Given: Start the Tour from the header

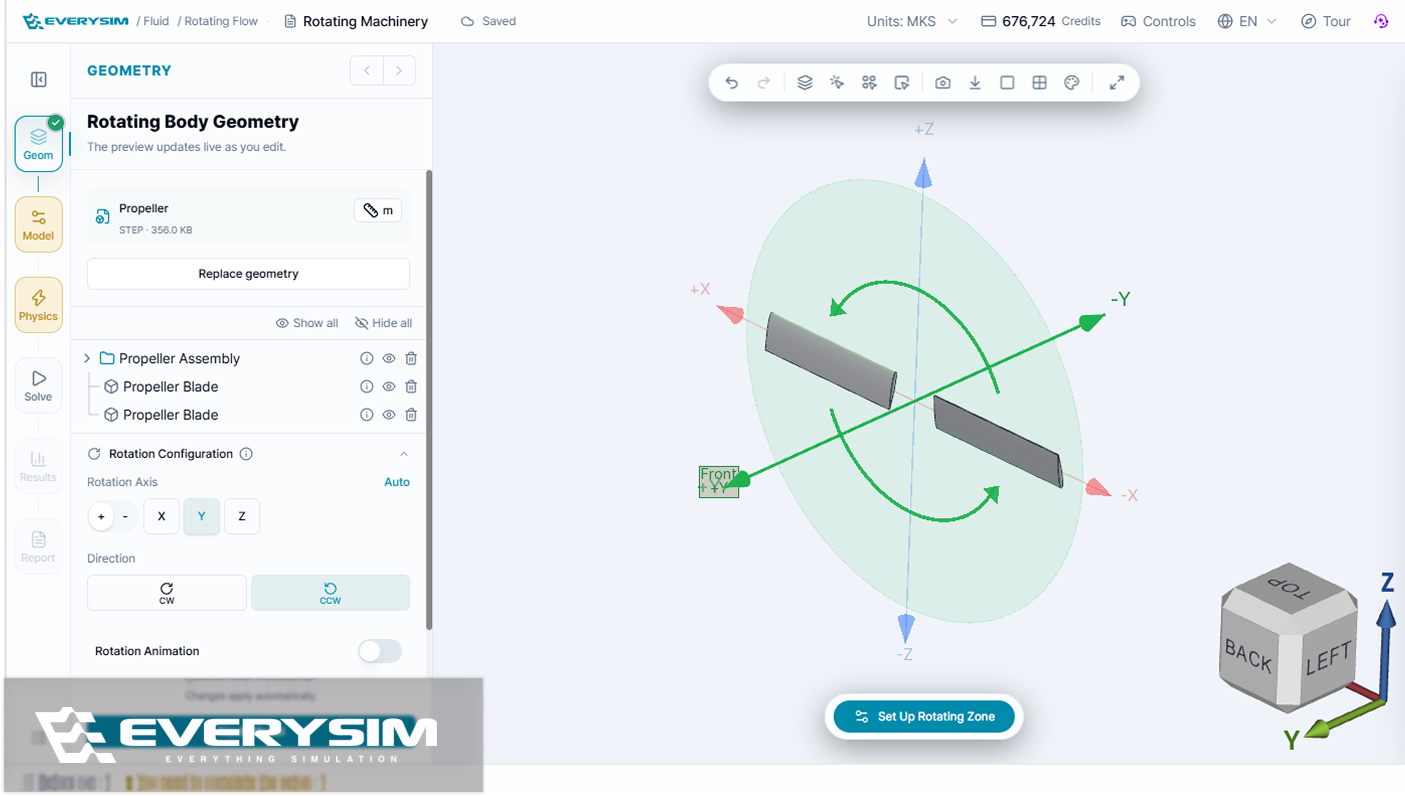Looking at the screenshot, I should click(x=1326, y=21).
